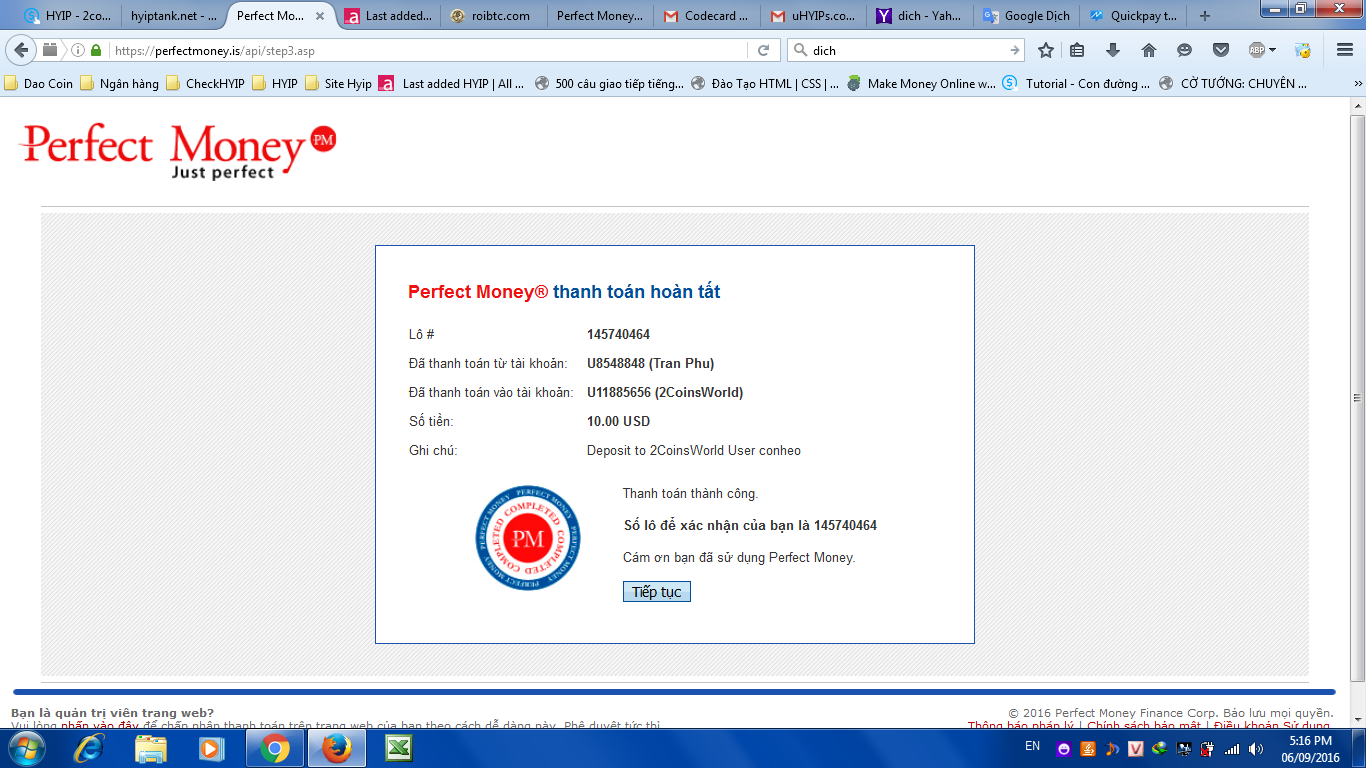Click the Adblock Plus ABP icon

[x=1257, y=50]
